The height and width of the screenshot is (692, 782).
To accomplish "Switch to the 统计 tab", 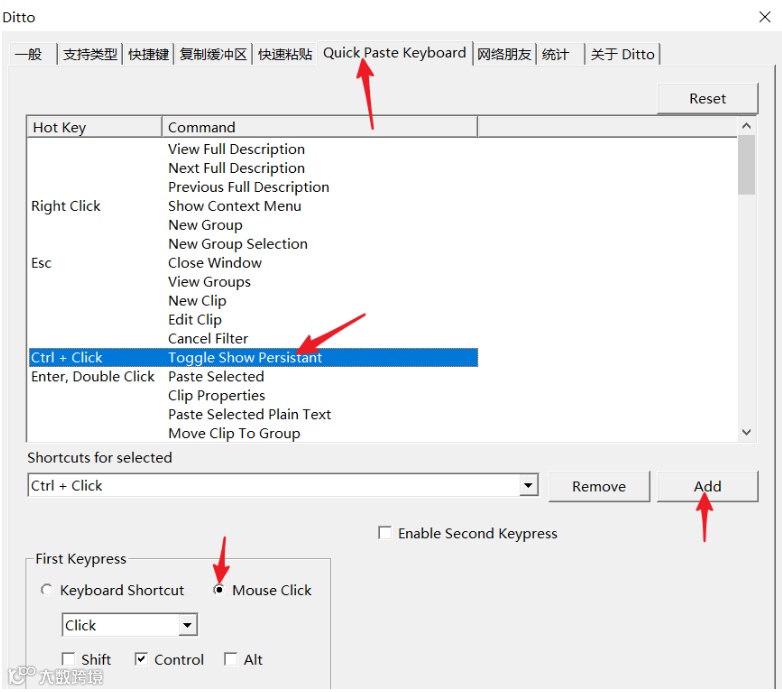I will 560,54.
